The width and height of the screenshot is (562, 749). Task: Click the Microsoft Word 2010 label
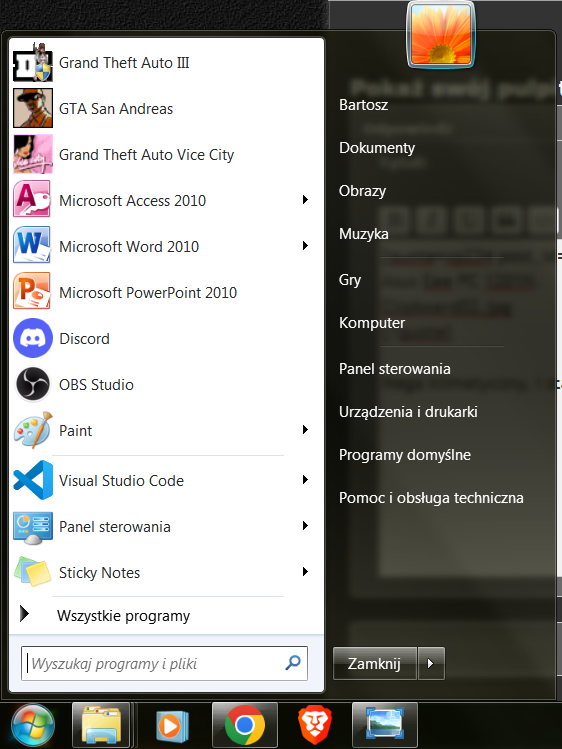click(129, 246)
